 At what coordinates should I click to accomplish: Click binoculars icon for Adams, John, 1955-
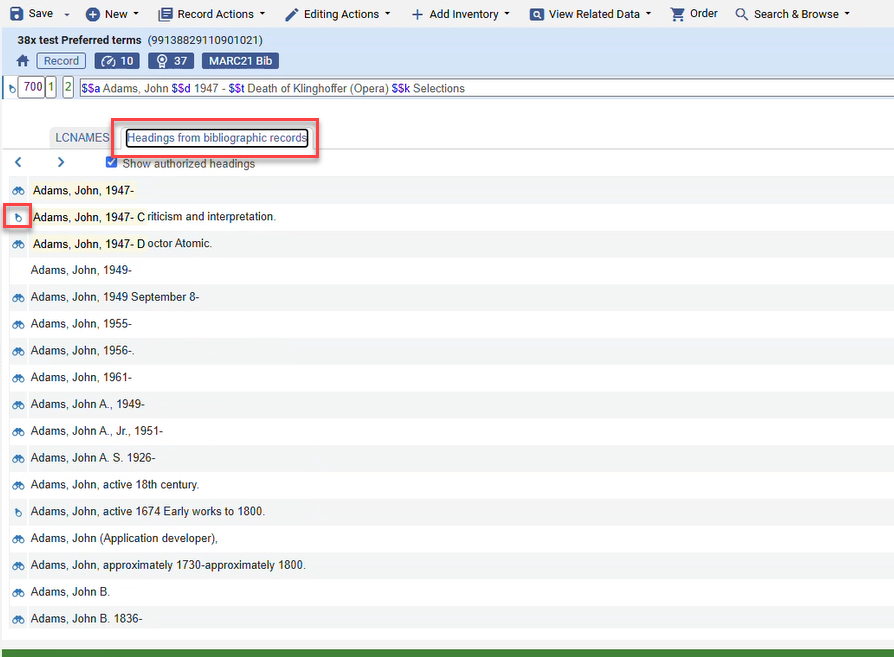(x=18, y=325)
